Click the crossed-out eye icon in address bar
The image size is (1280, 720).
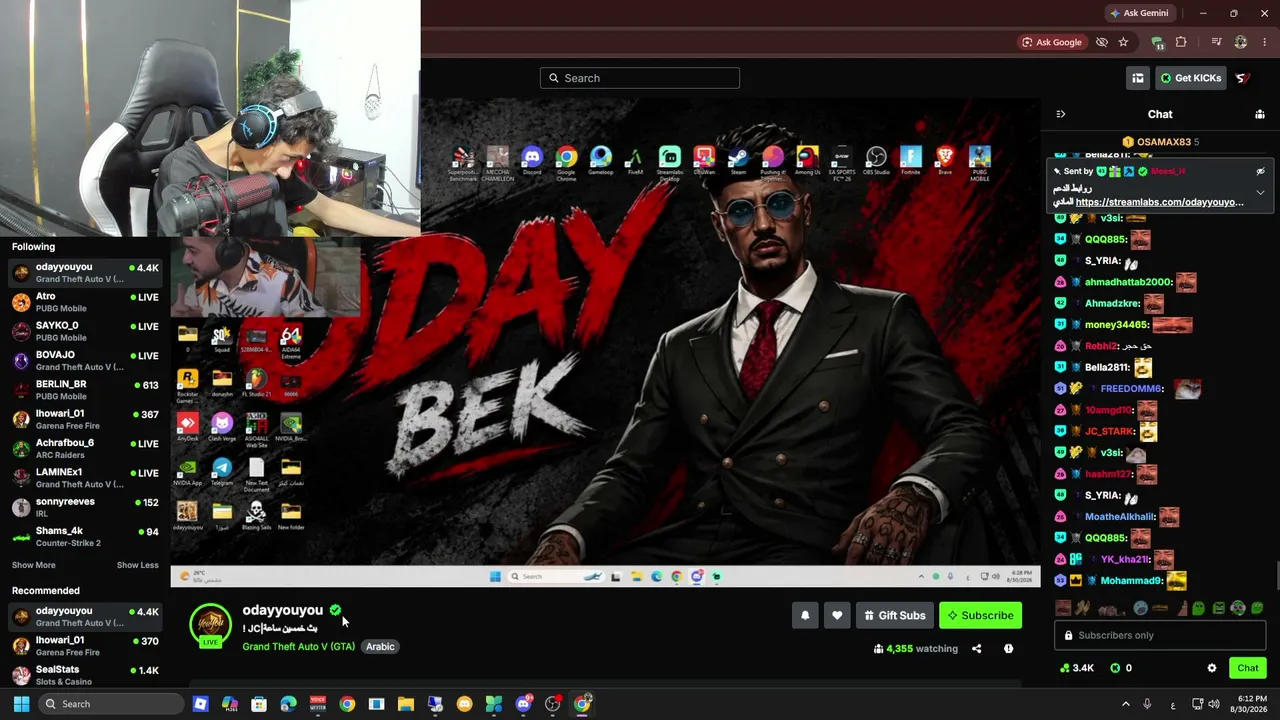click(x=1101, y=42)
